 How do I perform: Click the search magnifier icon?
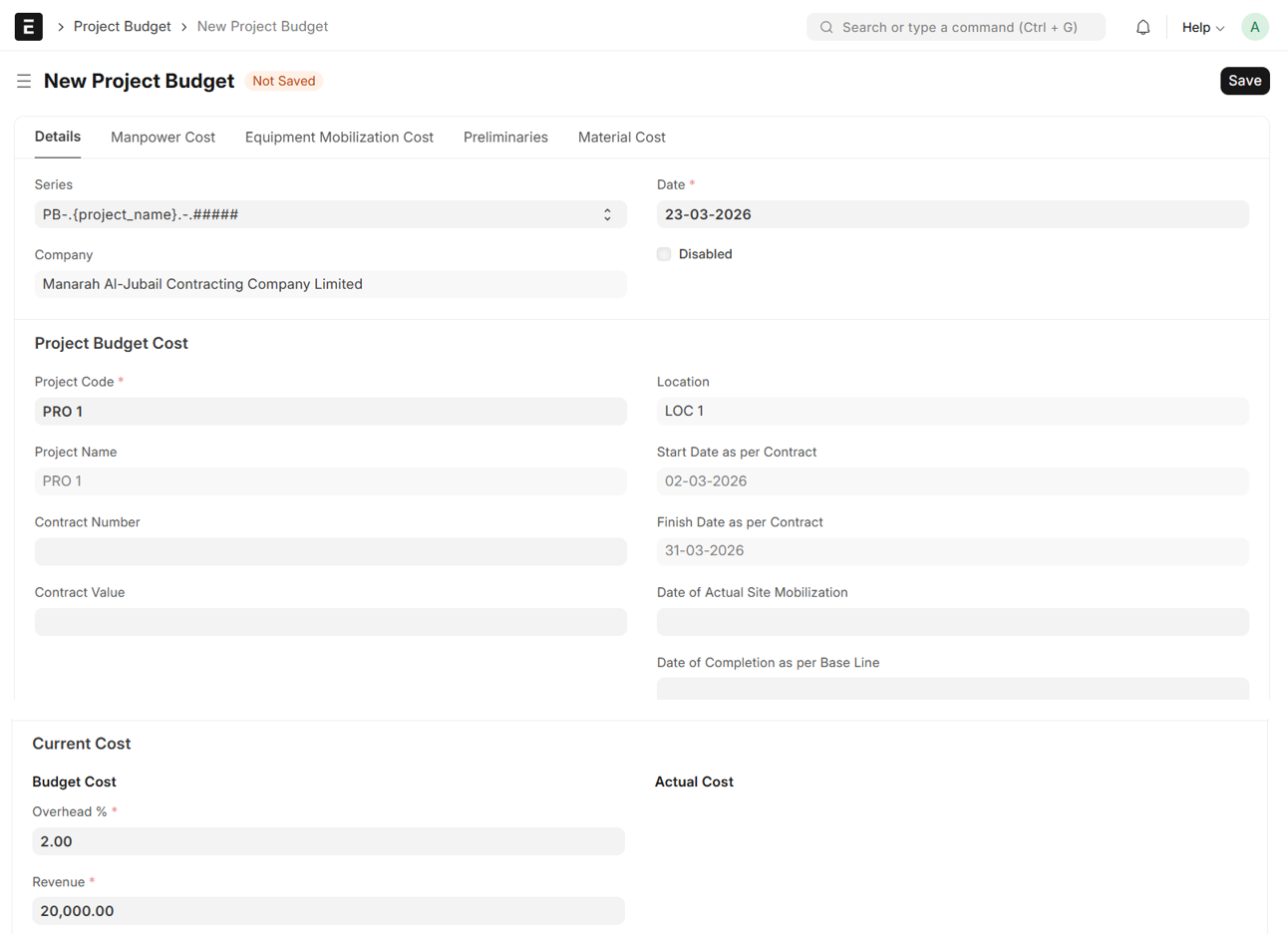click(x=826, y=28)
